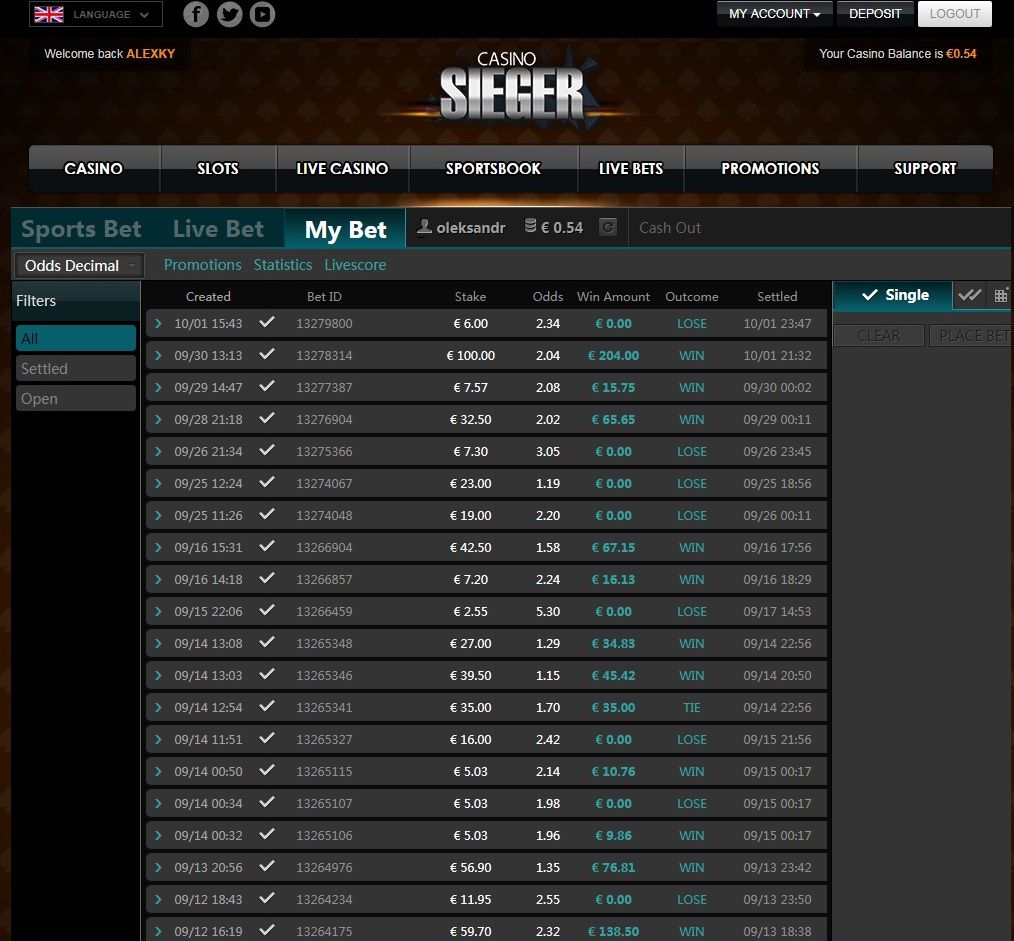The width and height of the screenshot is (1014, 941).
Task: Expand bet row 10/01 15:43
Action: [x=158, y=323]
